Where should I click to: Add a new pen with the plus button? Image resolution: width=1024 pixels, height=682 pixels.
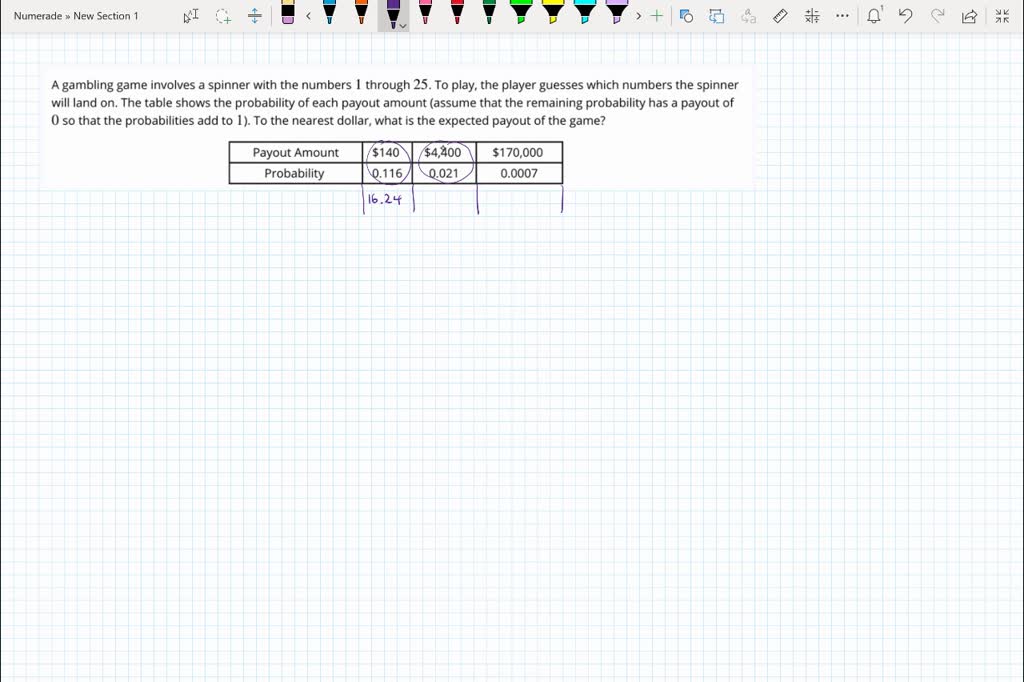657,16
